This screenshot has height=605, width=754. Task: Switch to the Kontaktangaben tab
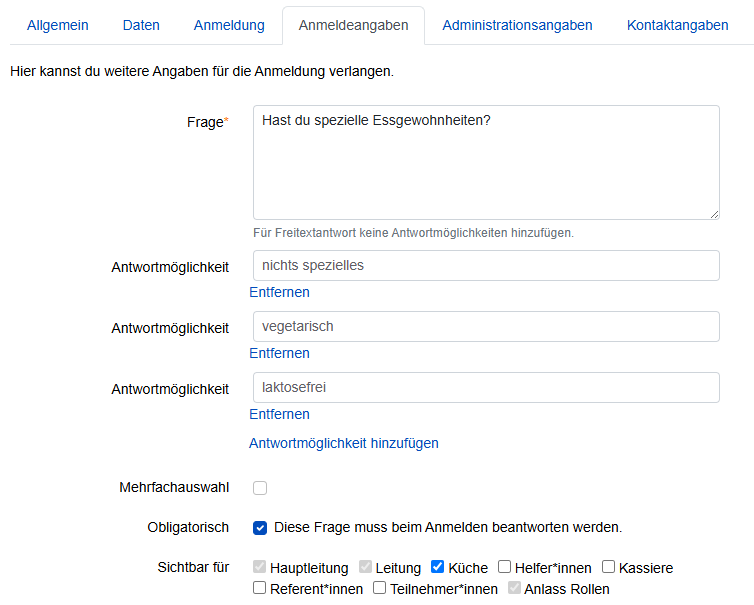678,25
